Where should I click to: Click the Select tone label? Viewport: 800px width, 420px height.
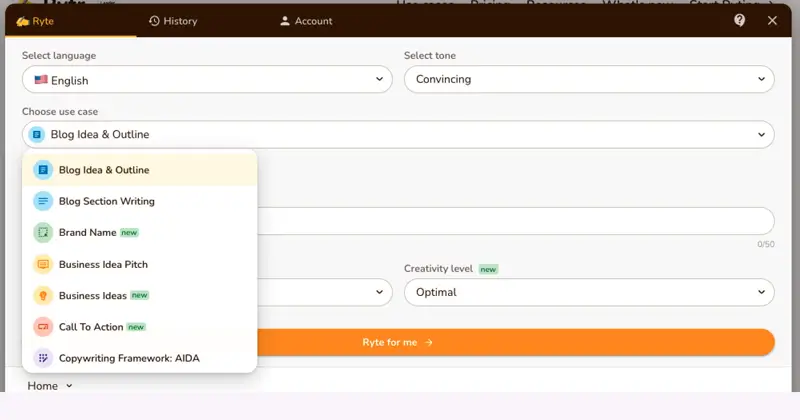[x=430, y=56]
